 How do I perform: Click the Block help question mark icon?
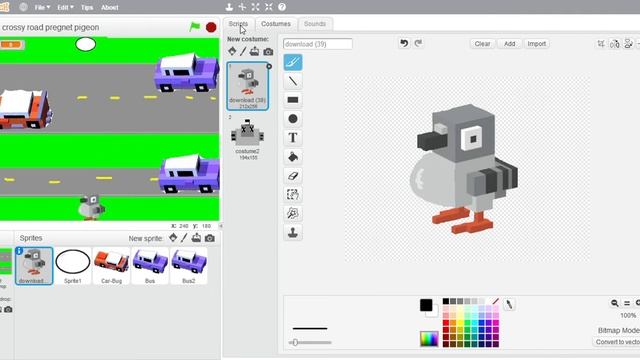[282, 7]
